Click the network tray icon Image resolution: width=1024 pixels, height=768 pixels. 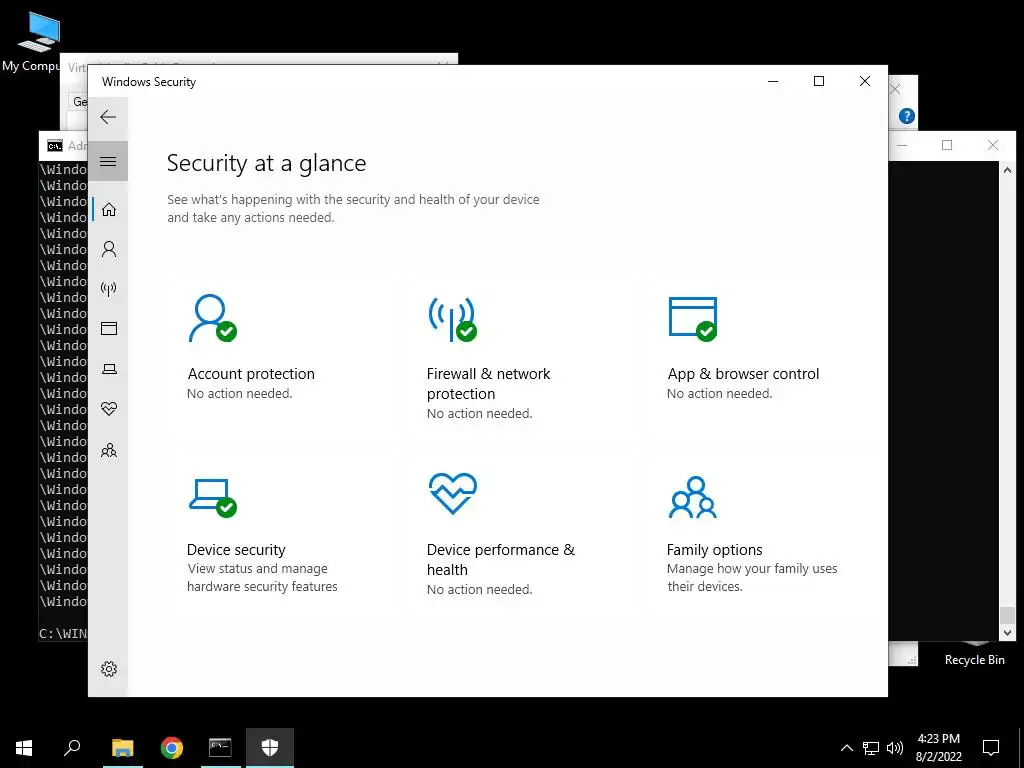(x=871, y=748)
